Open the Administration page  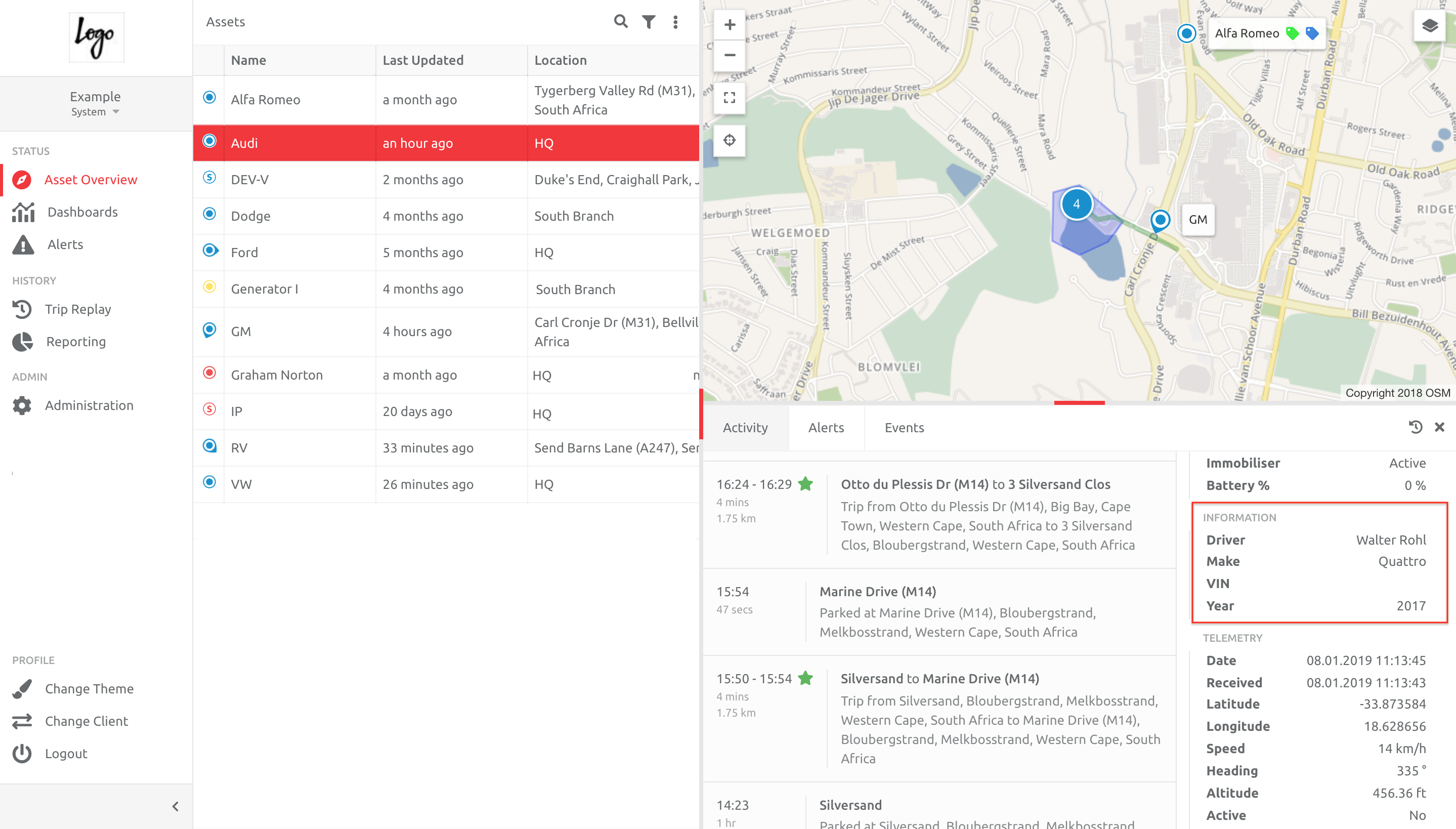[x=90, y=405]
